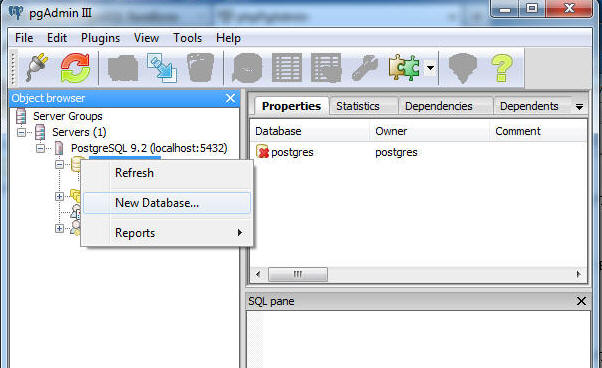Click the Comment column header
This screenshot has height=368, width=602.
coord(538,131)
